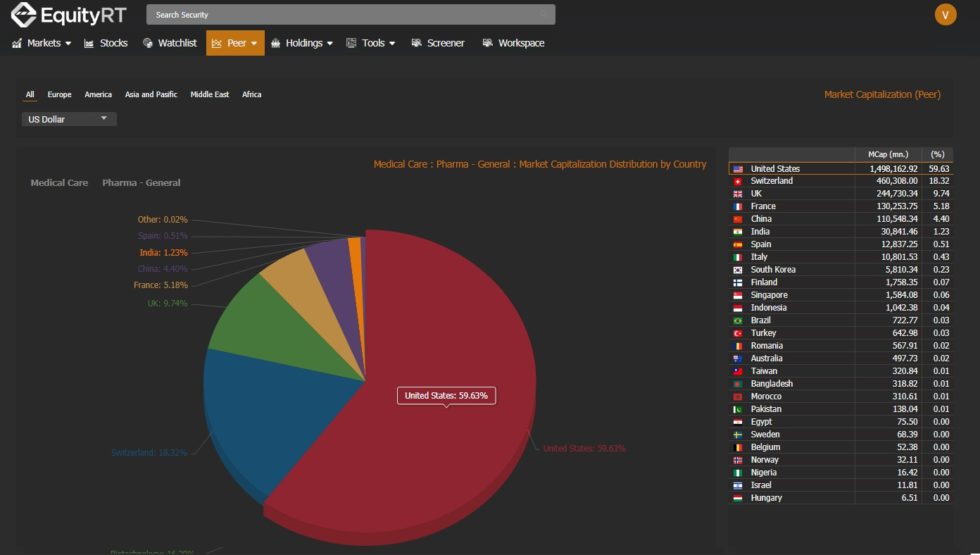The image size is (980, 555).
Task: Sort by the MCap (mn.) column header
Action: click(887, 154)
